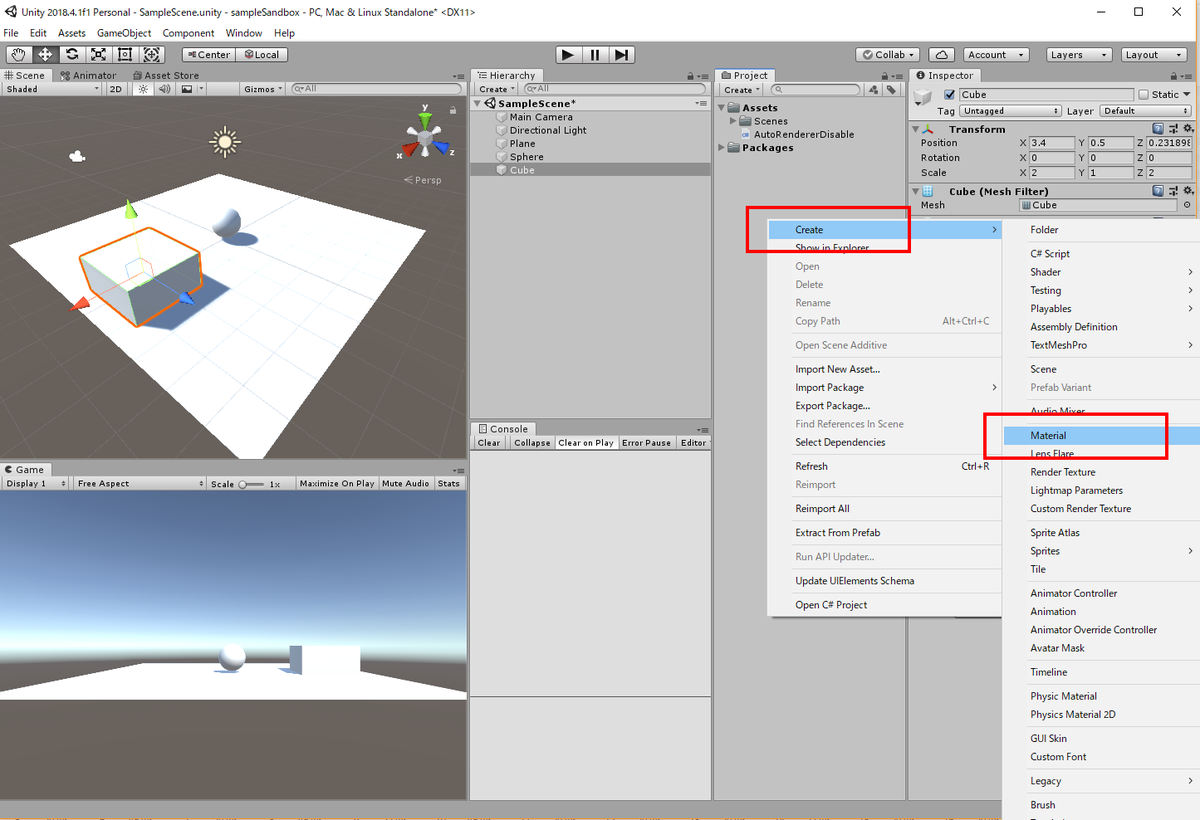
Task: Toggle the Cube active checkbox
Action: 950,95
